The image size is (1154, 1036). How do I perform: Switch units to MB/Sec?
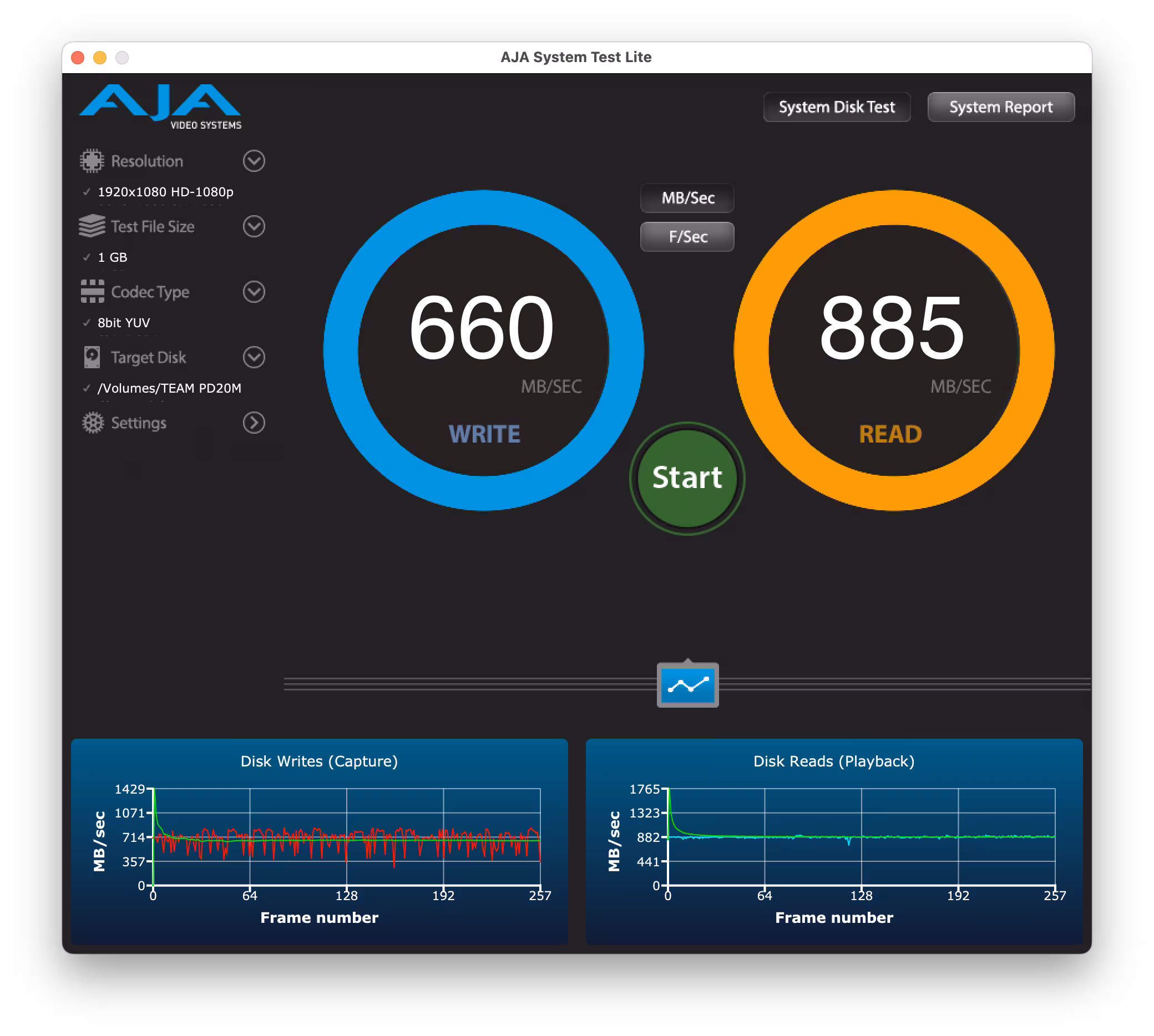[688, 198]
